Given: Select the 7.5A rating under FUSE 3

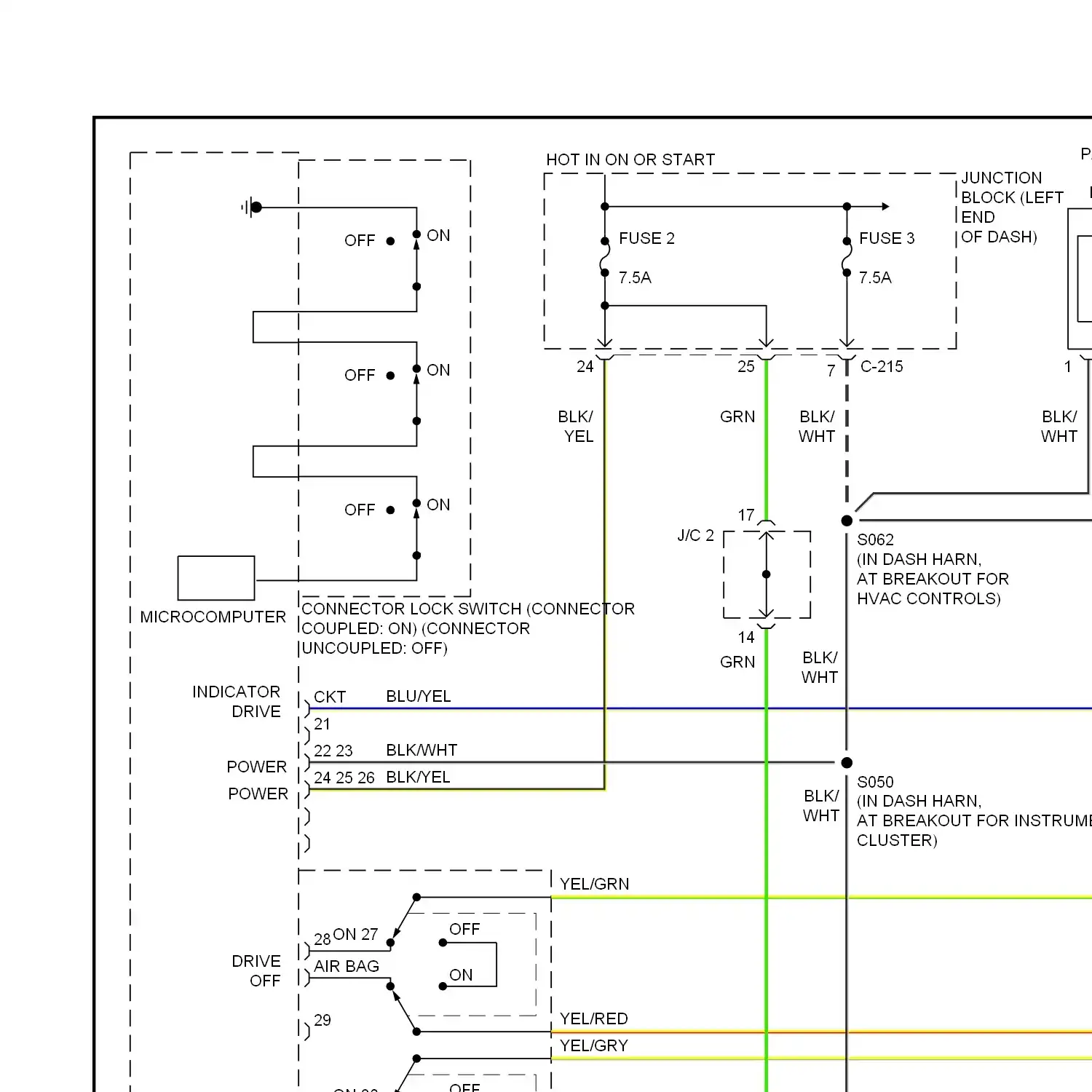Looking at the screenshot, I should tap(875, 277).
